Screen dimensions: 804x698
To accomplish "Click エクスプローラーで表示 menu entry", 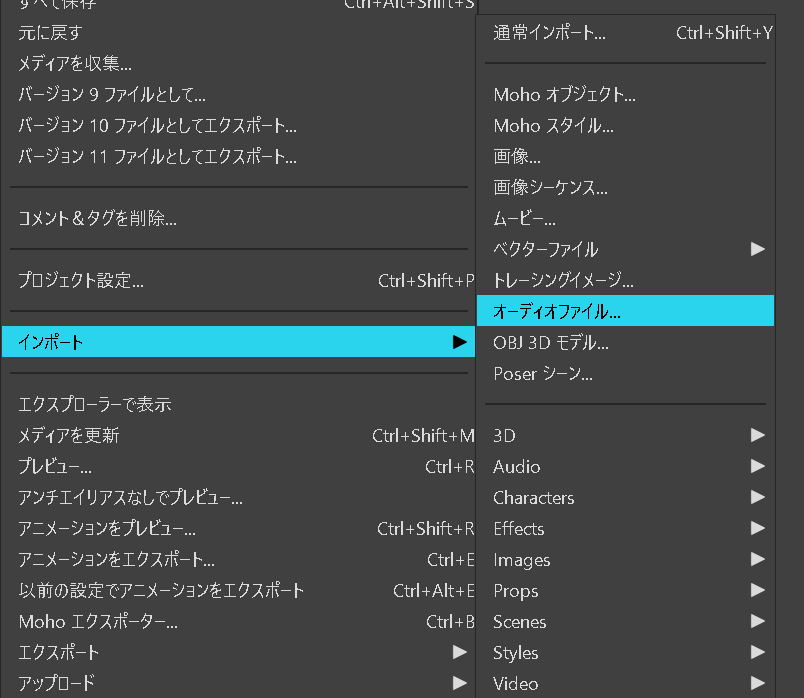I will [x=95, y=404].
